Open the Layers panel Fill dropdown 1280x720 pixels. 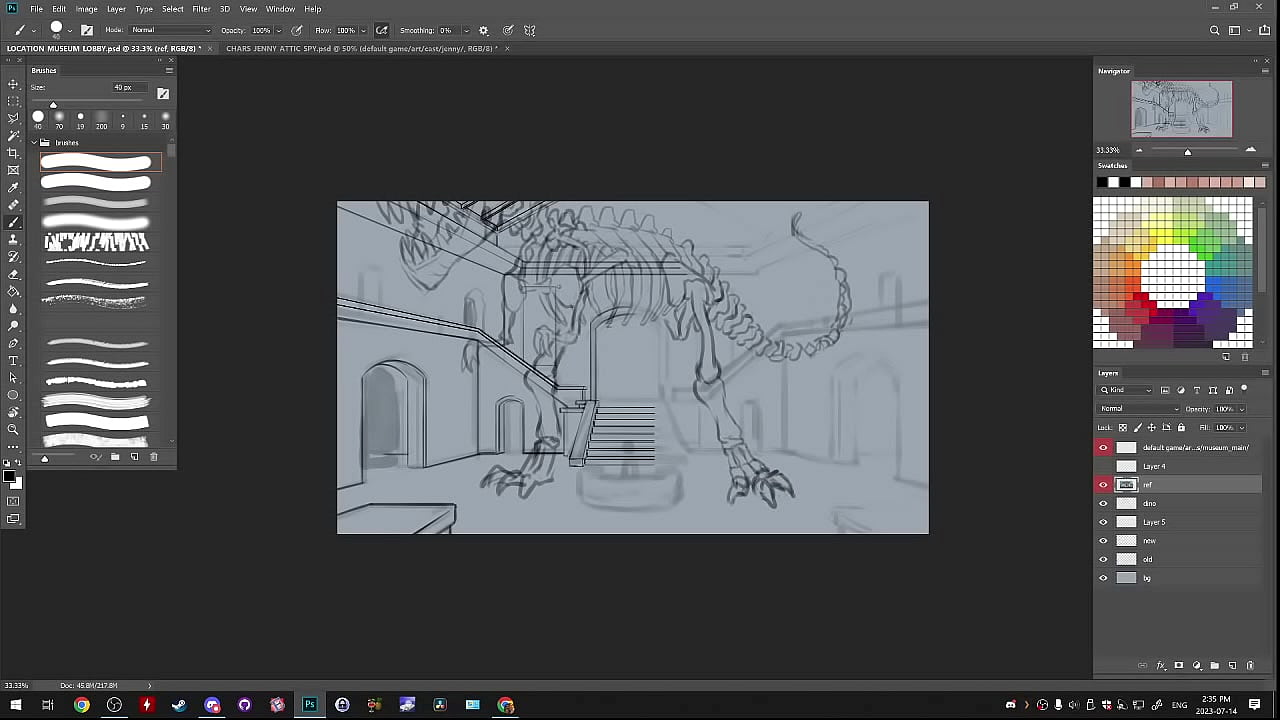(x=1242, y=427)
